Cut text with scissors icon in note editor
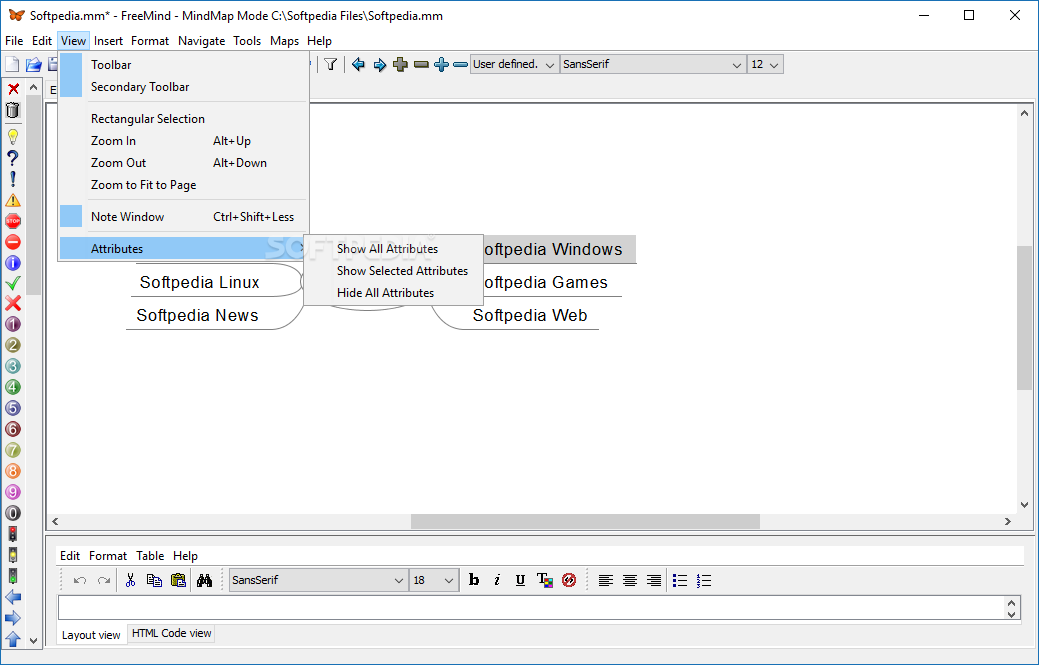This screenshot has height=665, width=1039. (x=131, y=580)
